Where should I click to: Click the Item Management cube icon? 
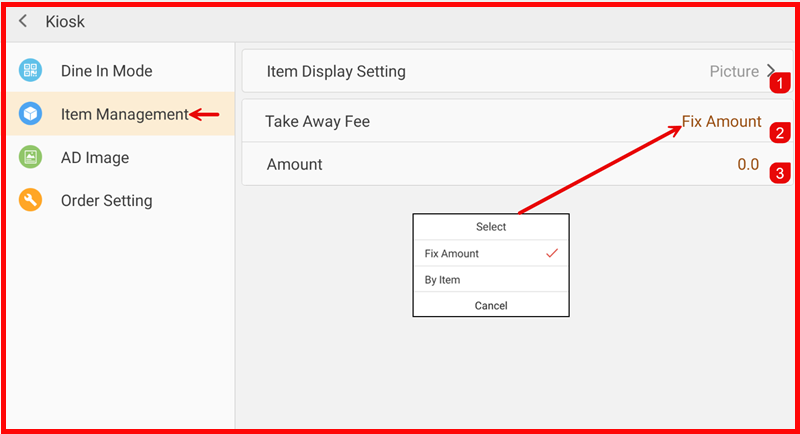coord(31,114)
